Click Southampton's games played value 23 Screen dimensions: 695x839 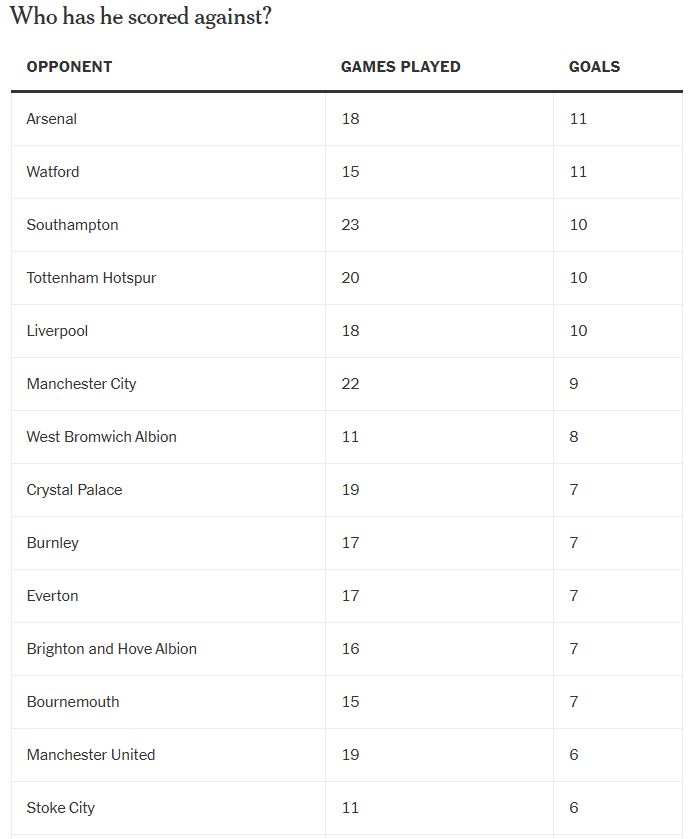tap(350, 225)
